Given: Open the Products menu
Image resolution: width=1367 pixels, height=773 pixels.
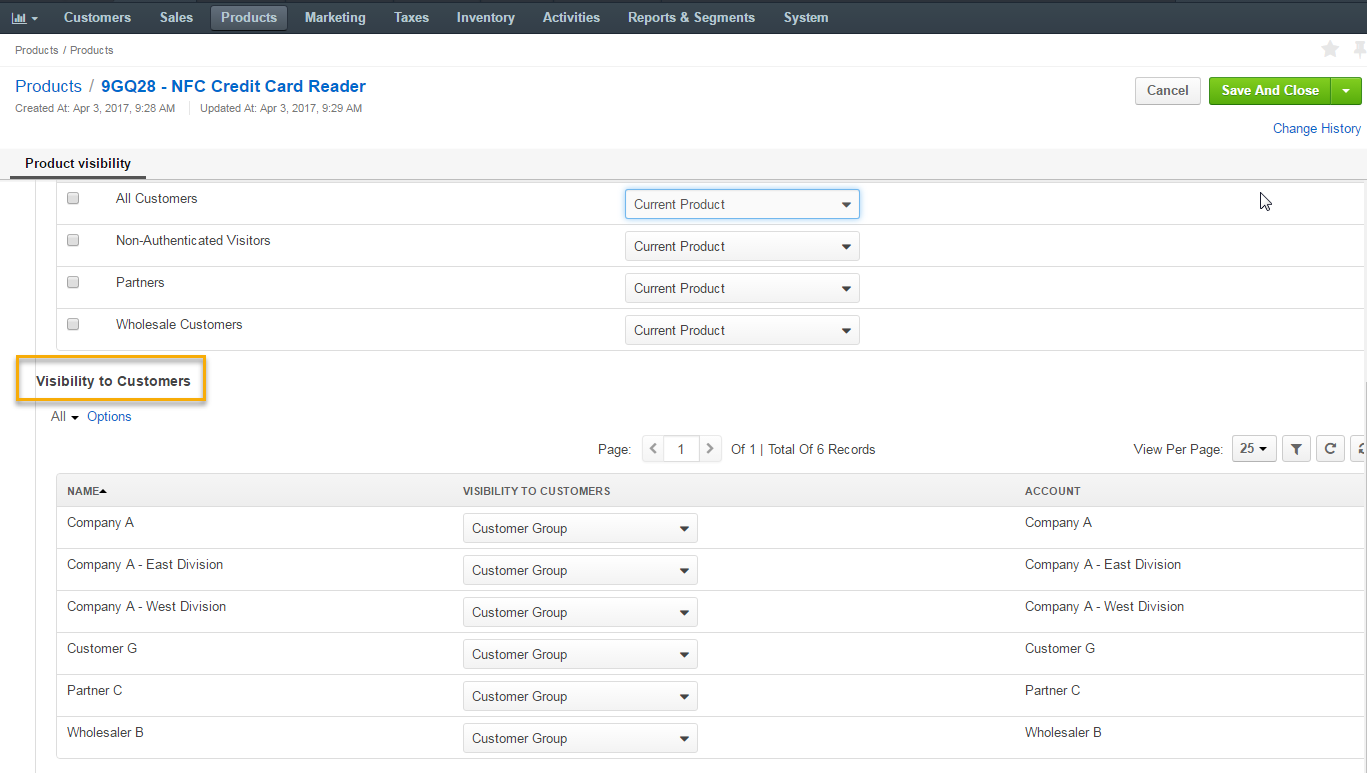Looking at the screenshot, I should click(x=249, y=18).
